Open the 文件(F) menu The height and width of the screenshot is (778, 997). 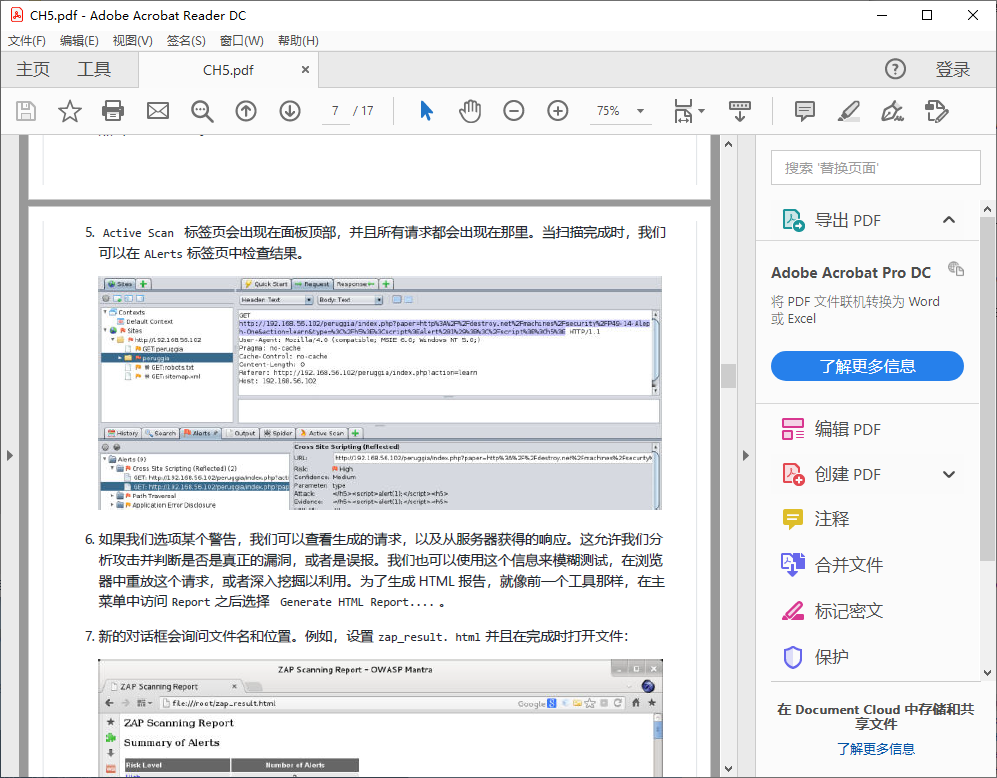[27, 41]
